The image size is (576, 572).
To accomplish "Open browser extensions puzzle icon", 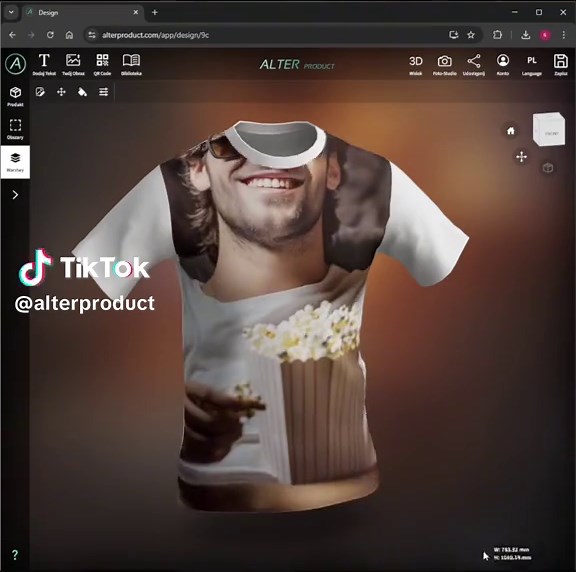I will 497,35.
